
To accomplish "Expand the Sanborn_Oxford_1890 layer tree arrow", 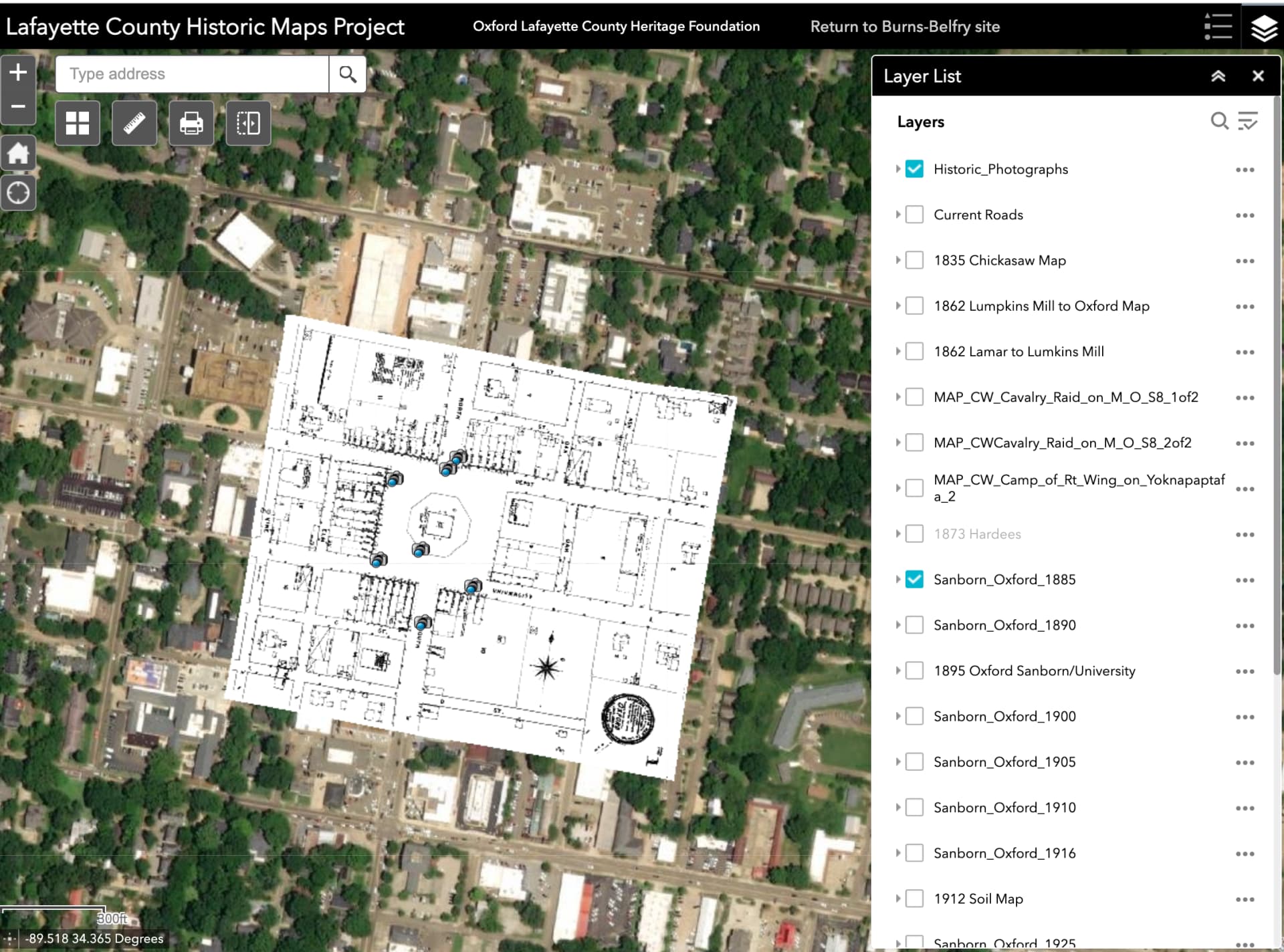I will [898, 625].
